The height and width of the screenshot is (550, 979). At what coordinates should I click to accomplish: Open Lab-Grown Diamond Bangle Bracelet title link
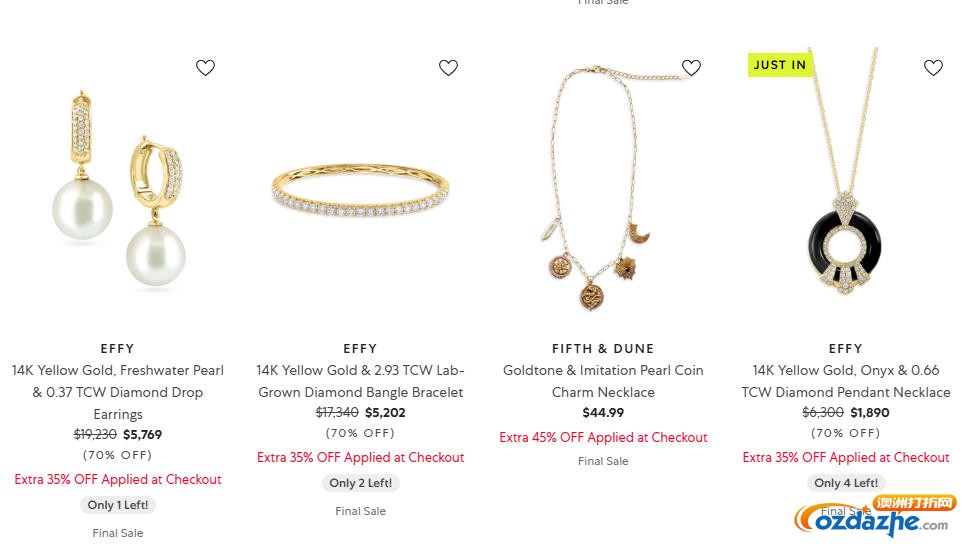click(x=360, y=381)
